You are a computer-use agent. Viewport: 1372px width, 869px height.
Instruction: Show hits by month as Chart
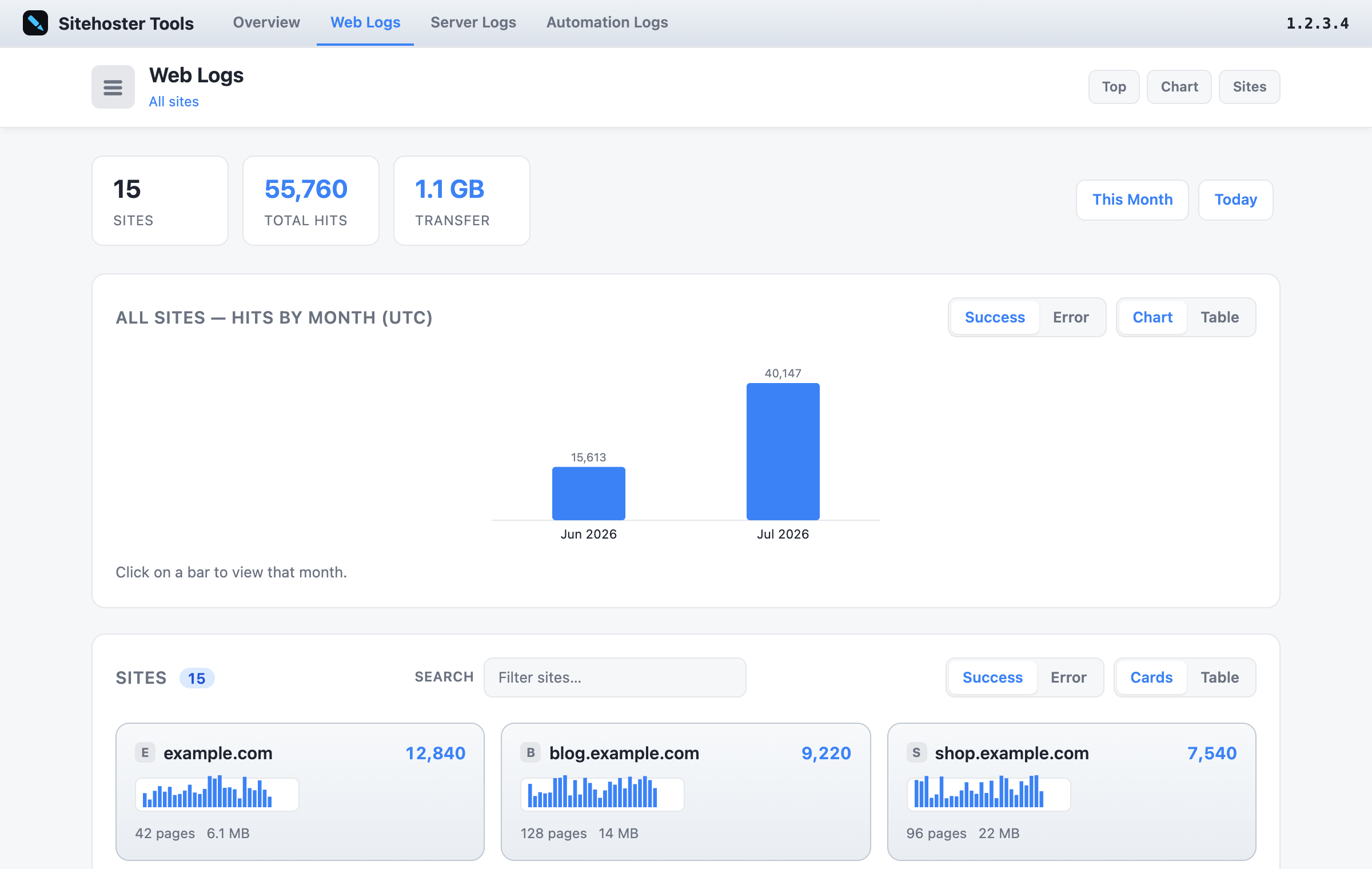pos(1152,317)
